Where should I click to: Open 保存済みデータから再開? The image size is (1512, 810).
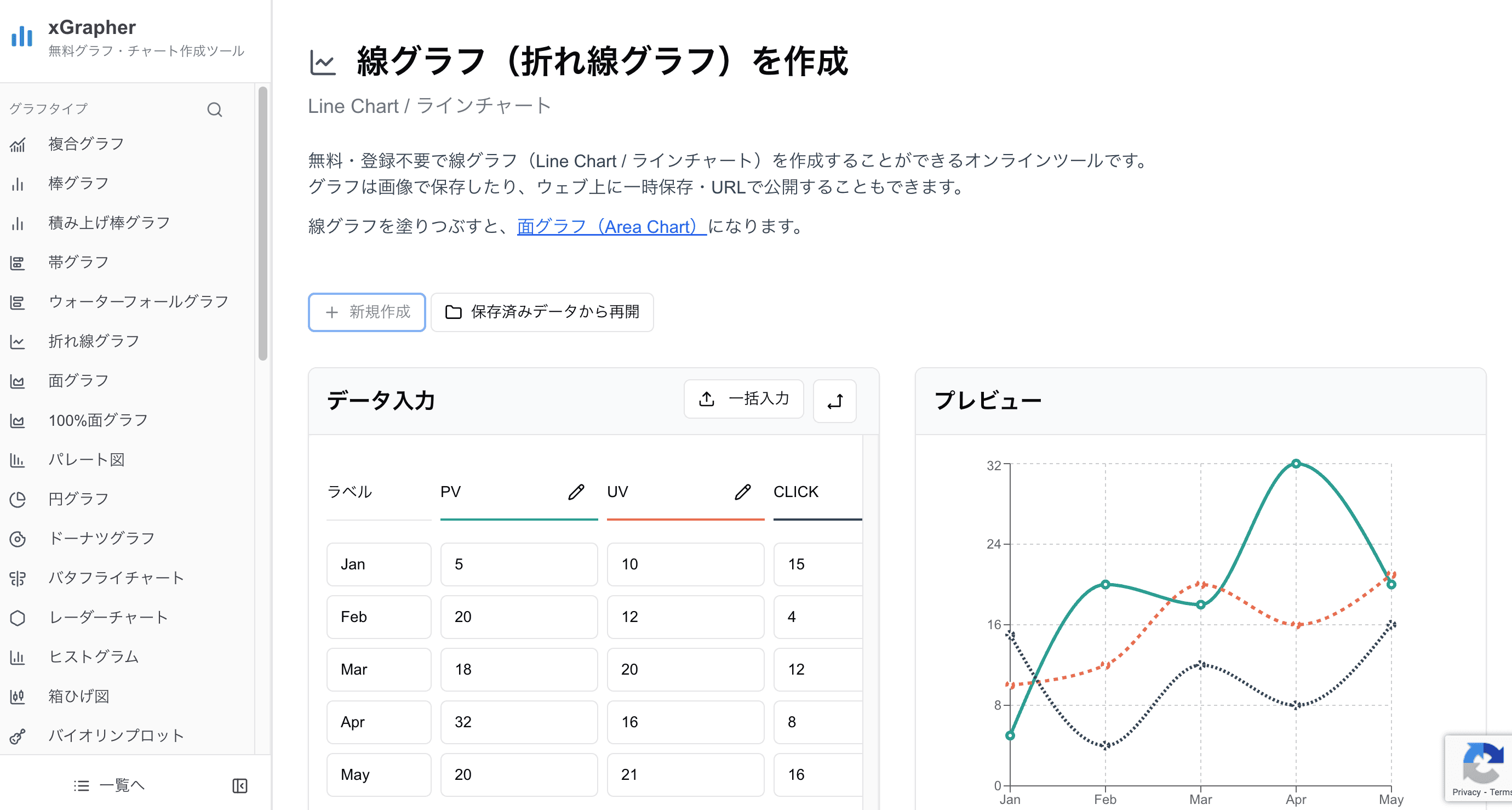coord(542,312)
